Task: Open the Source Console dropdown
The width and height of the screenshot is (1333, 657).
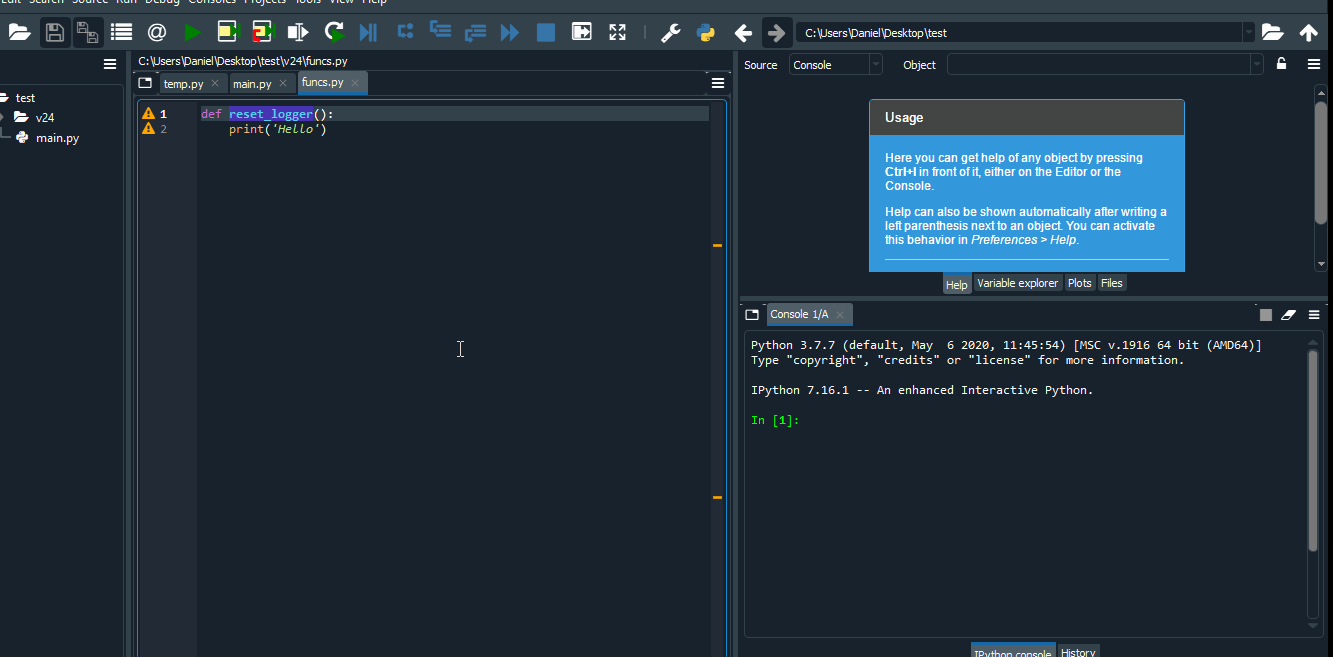Action: 836,65
